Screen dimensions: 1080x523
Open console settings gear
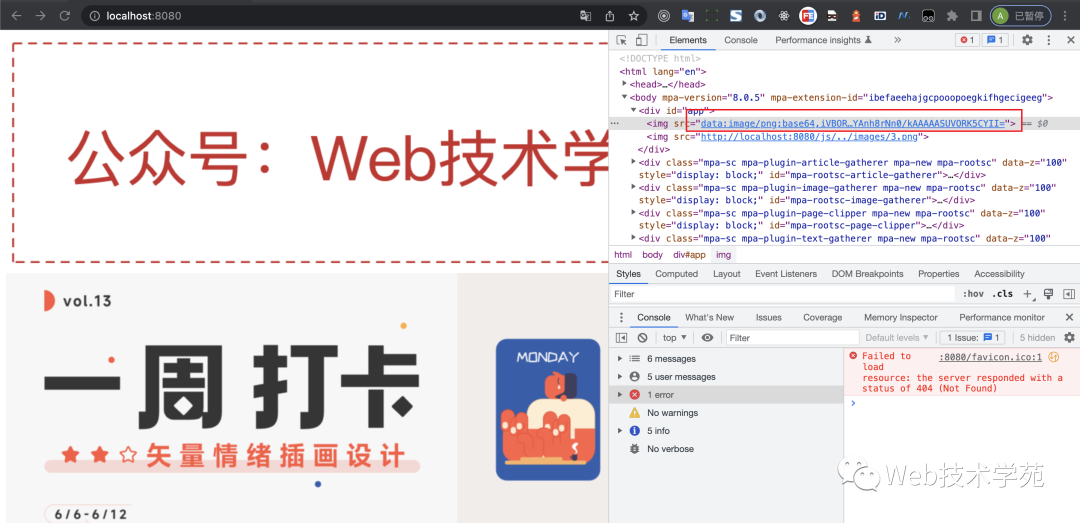1069,338
